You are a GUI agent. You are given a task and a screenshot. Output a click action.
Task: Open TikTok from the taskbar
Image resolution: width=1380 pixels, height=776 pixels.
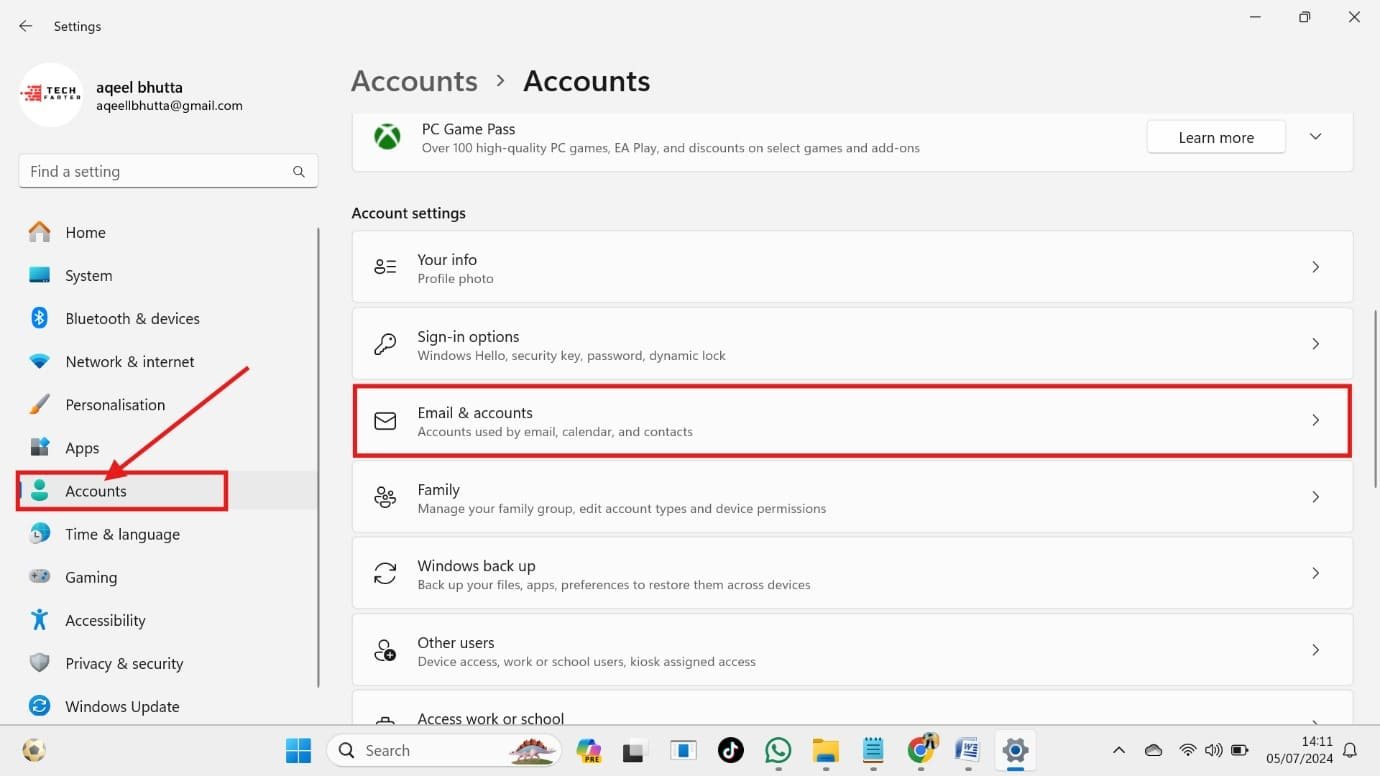point(731,750)
